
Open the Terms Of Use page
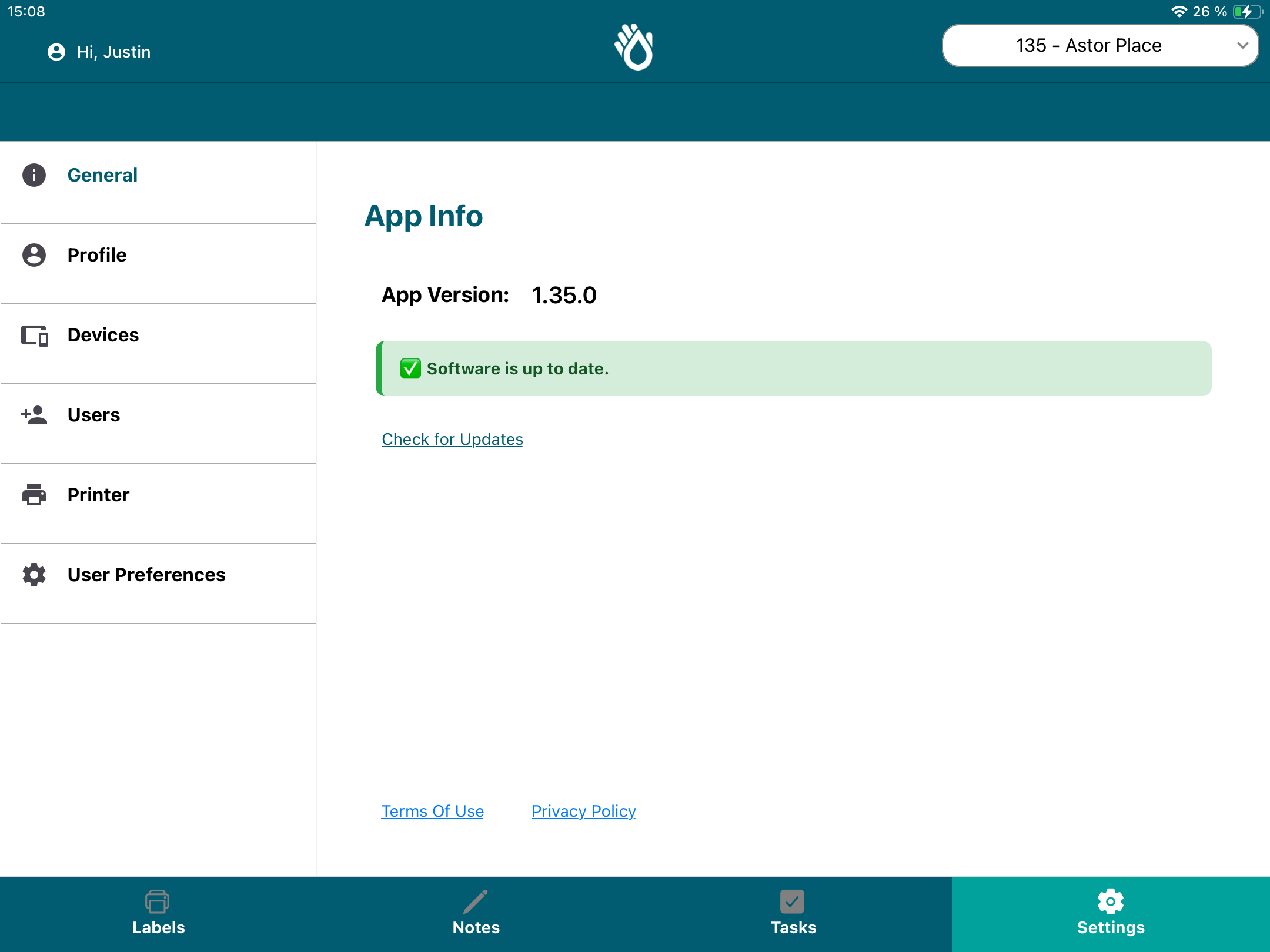(x=432, y=811)
